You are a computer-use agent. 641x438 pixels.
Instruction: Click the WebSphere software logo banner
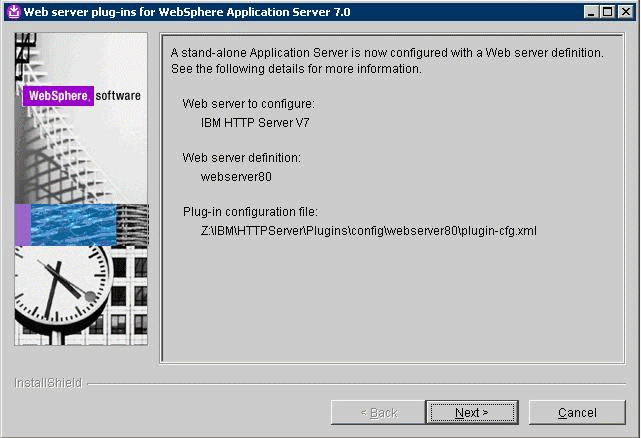coord(82,96)
